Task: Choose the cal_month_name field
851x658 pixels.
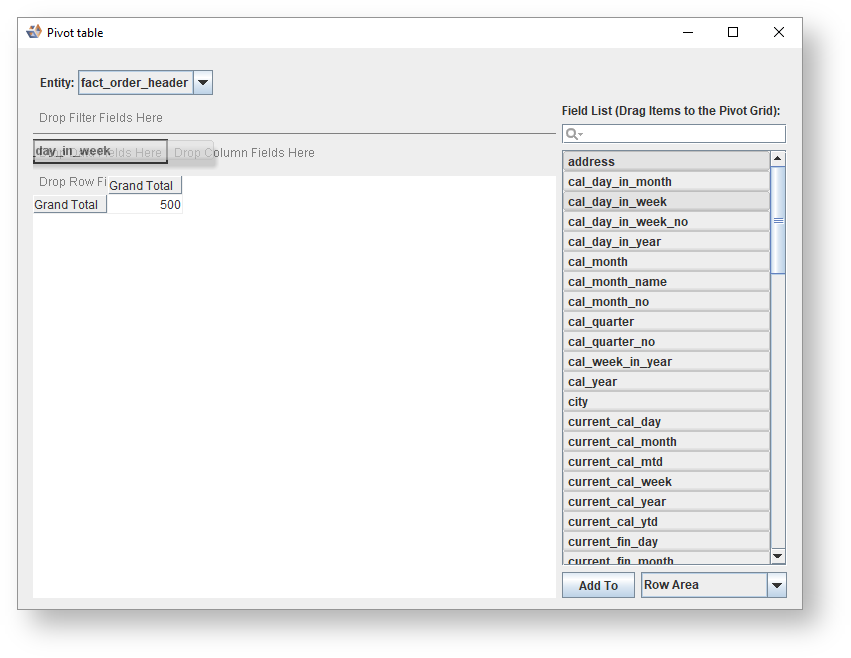Action: 666,282
